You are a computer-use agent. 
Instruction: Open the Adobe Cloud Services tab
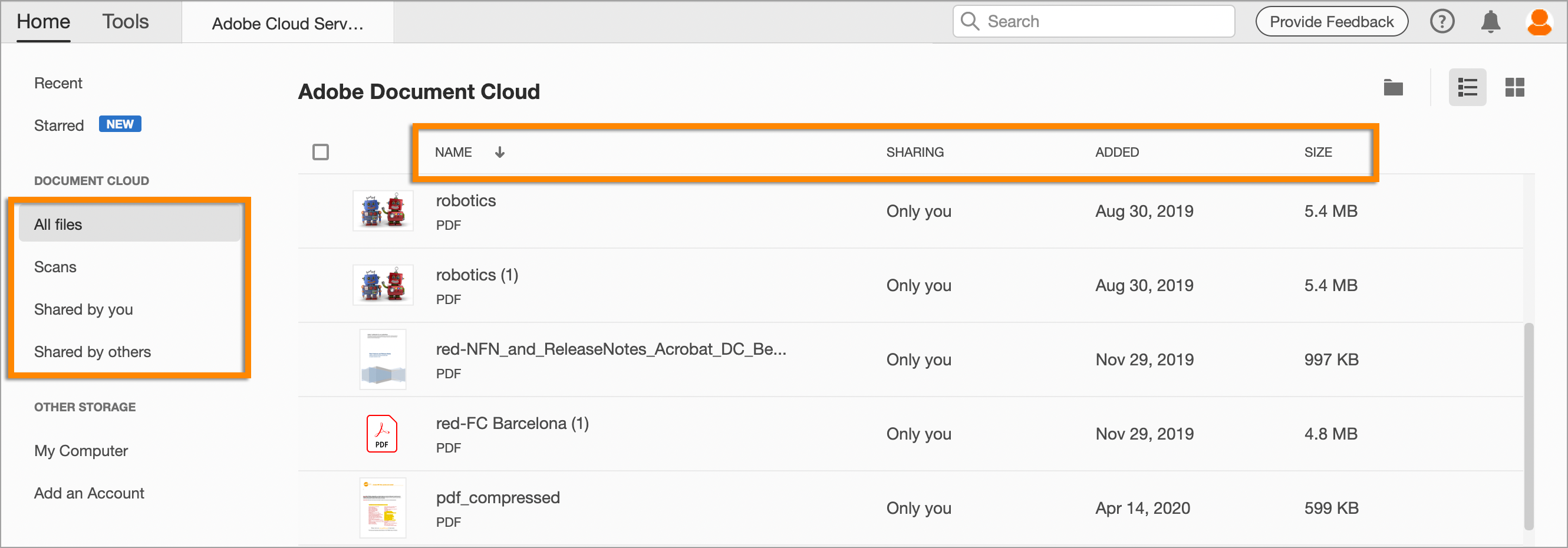tap(287, 24)
